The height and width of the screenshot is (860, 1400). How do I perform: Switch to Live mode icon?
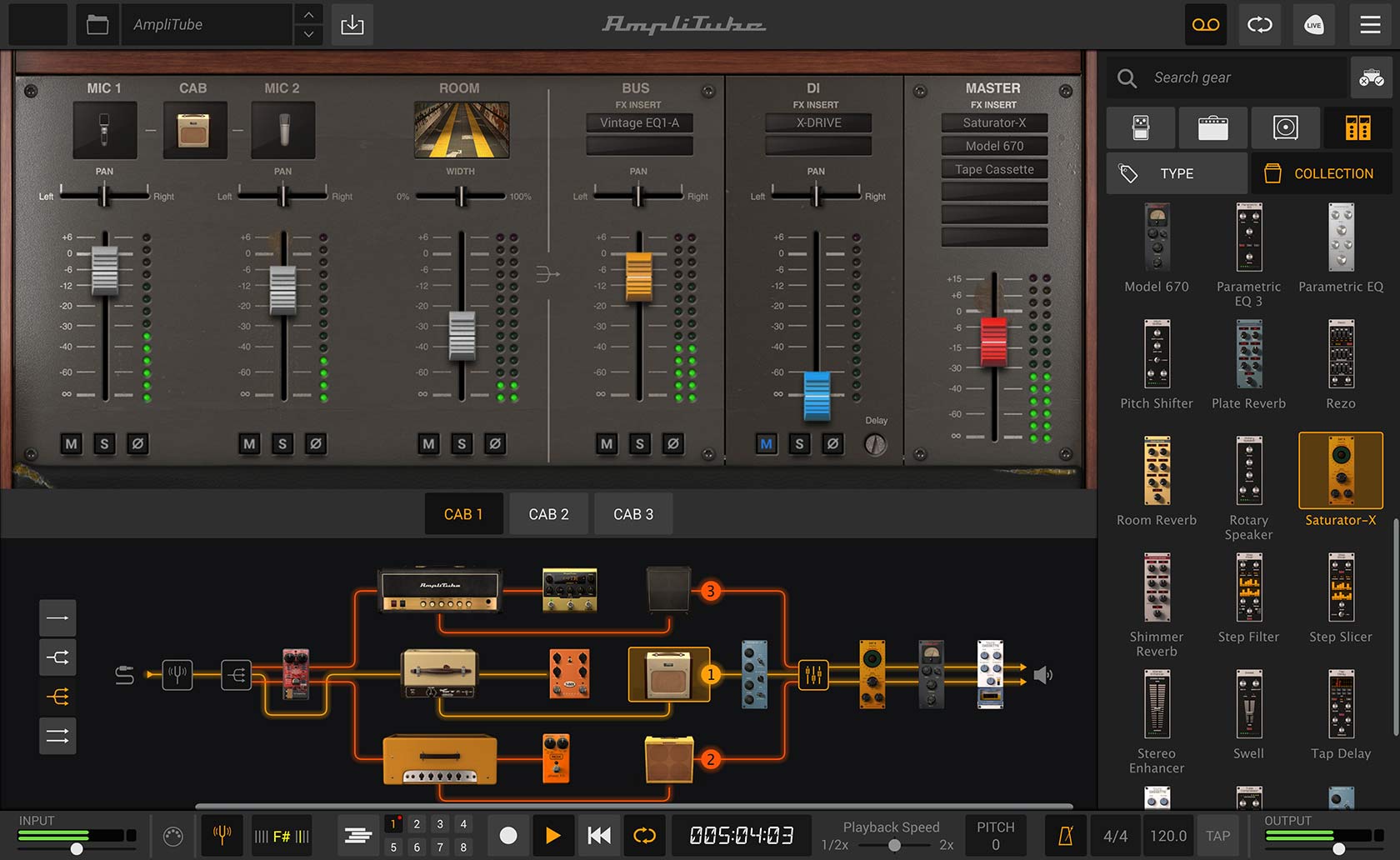point(1314,25)
